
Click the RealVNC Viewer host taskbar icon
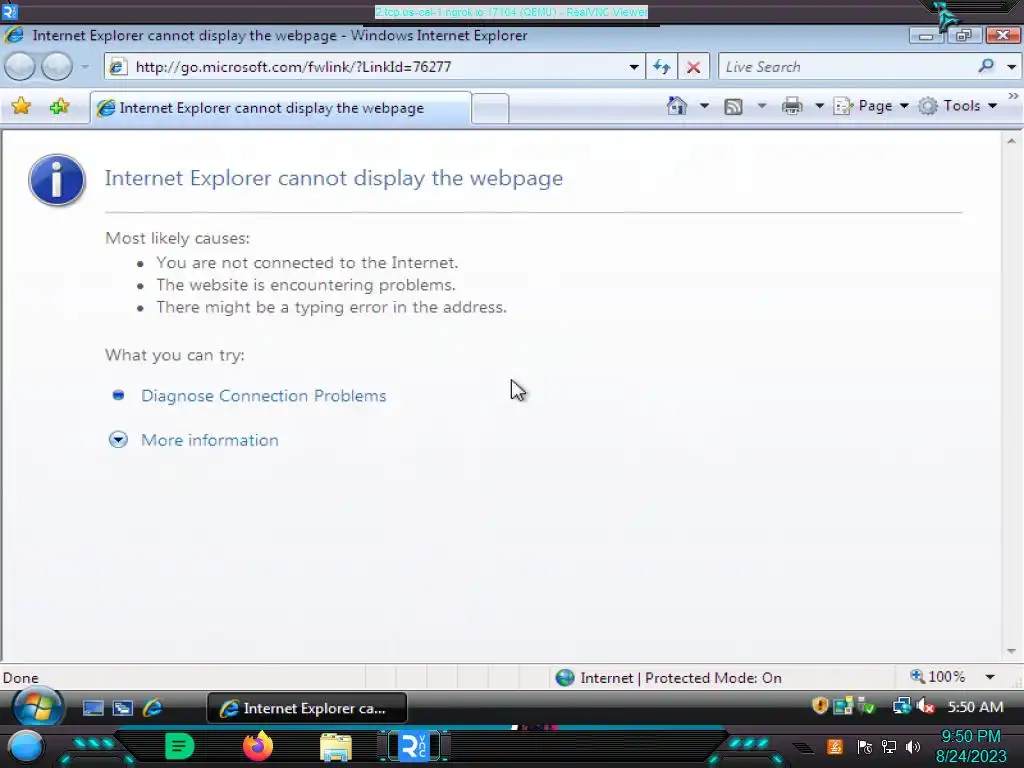coord(414,746)
